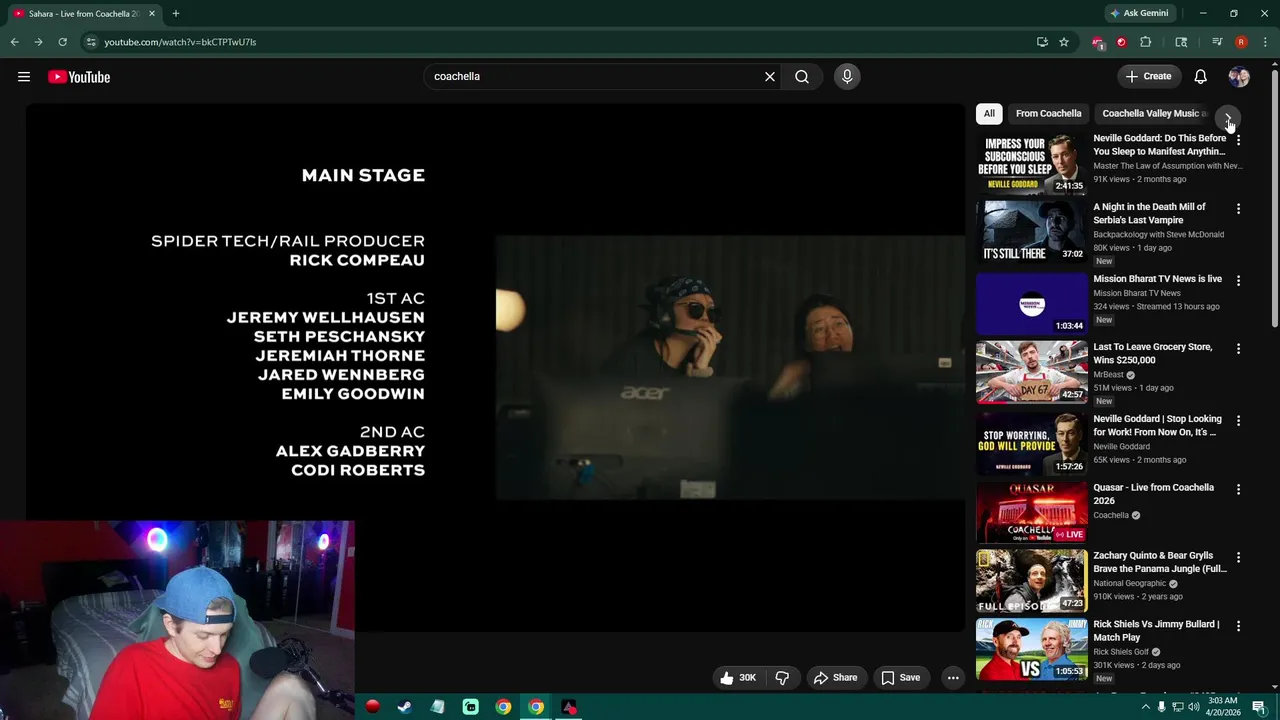
Task: Select the All filter chip
Action: tap(989, 114)
